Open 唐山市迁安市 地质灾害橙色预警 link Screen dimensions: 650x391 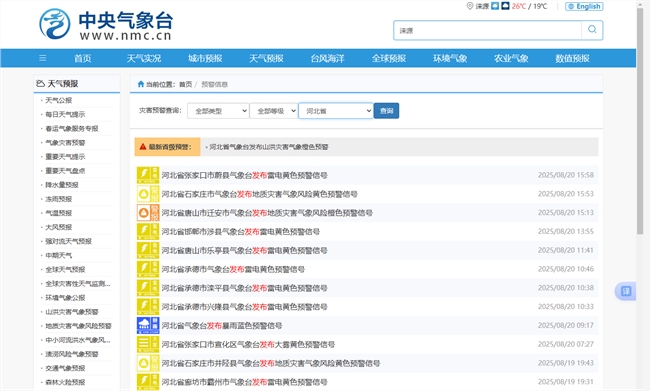click(267, 213)
